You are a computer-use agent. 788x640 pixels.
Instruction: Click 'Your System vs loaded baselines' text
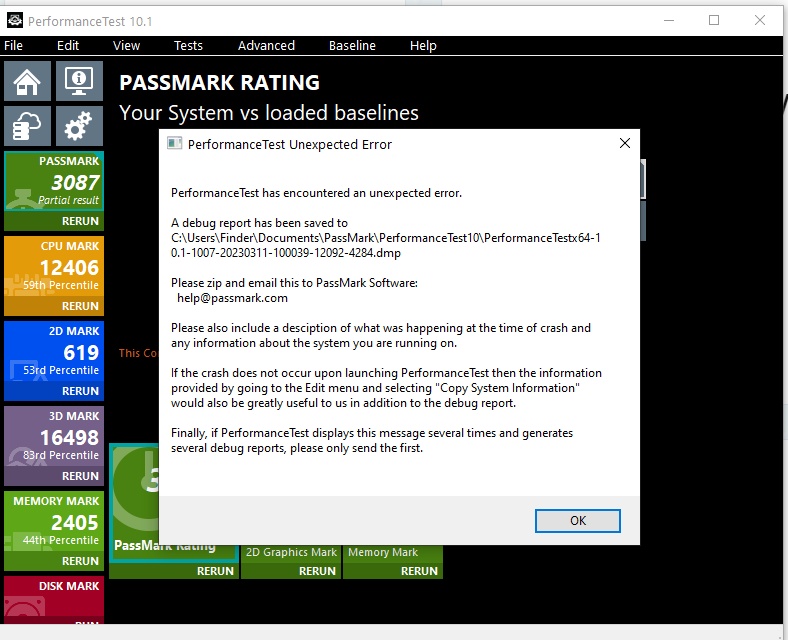[x=268, y=113]
